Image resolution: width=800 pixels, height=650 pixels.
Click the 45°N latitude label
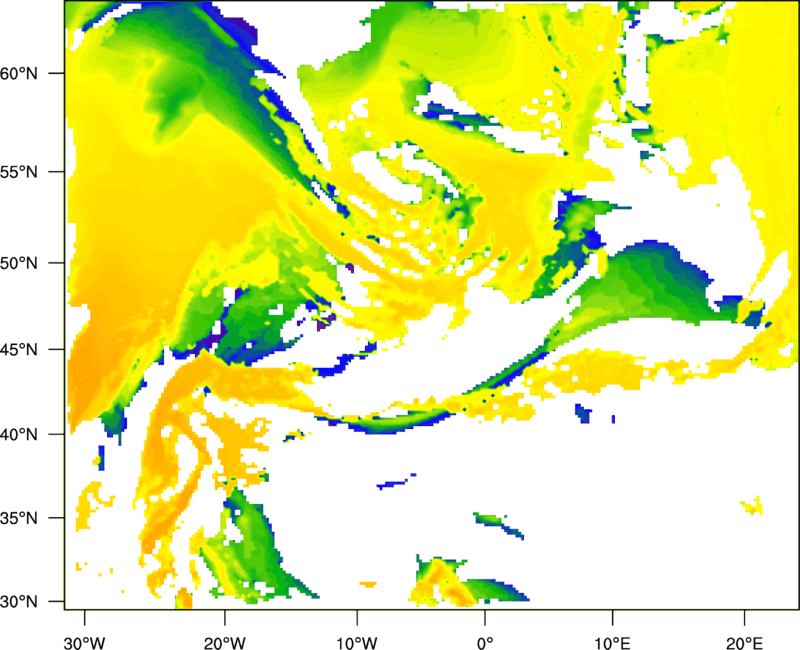[19, 350]
